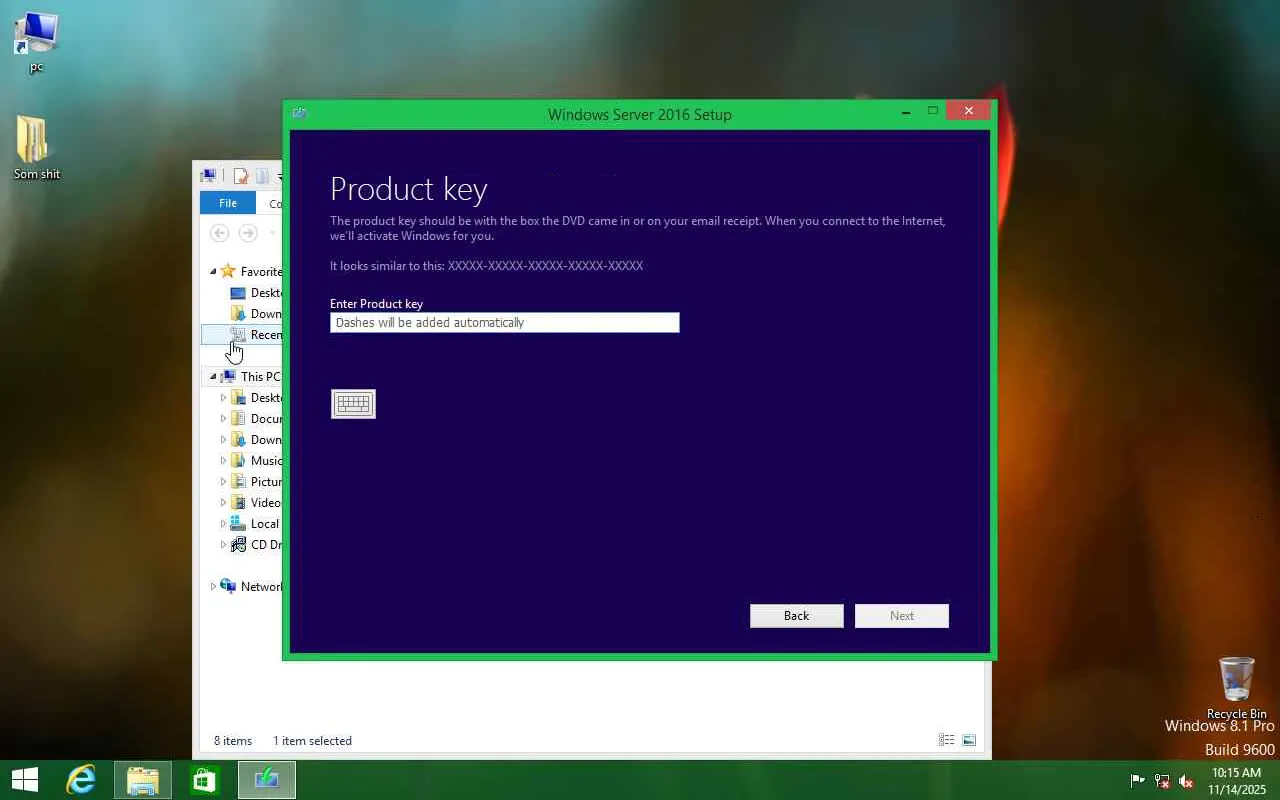1280x800 pixels.
Task: Open the taskbar clock and date
Action: click(1236, 781)
